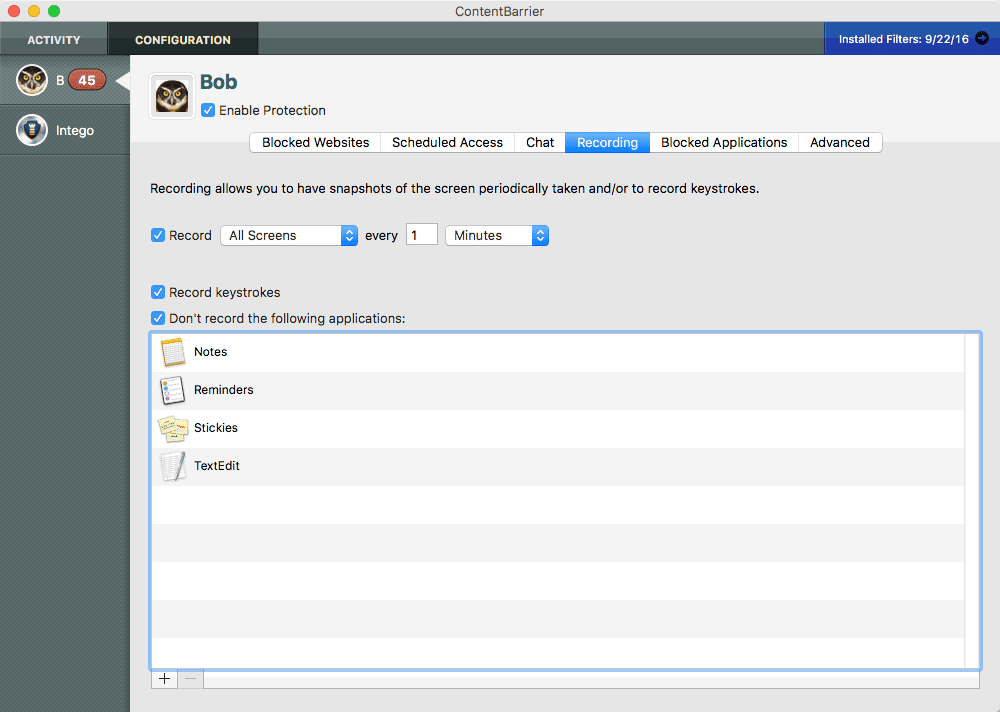1000x712 pixels.
Task: Select the TextEdit row in list
Action: coord(558,466)
